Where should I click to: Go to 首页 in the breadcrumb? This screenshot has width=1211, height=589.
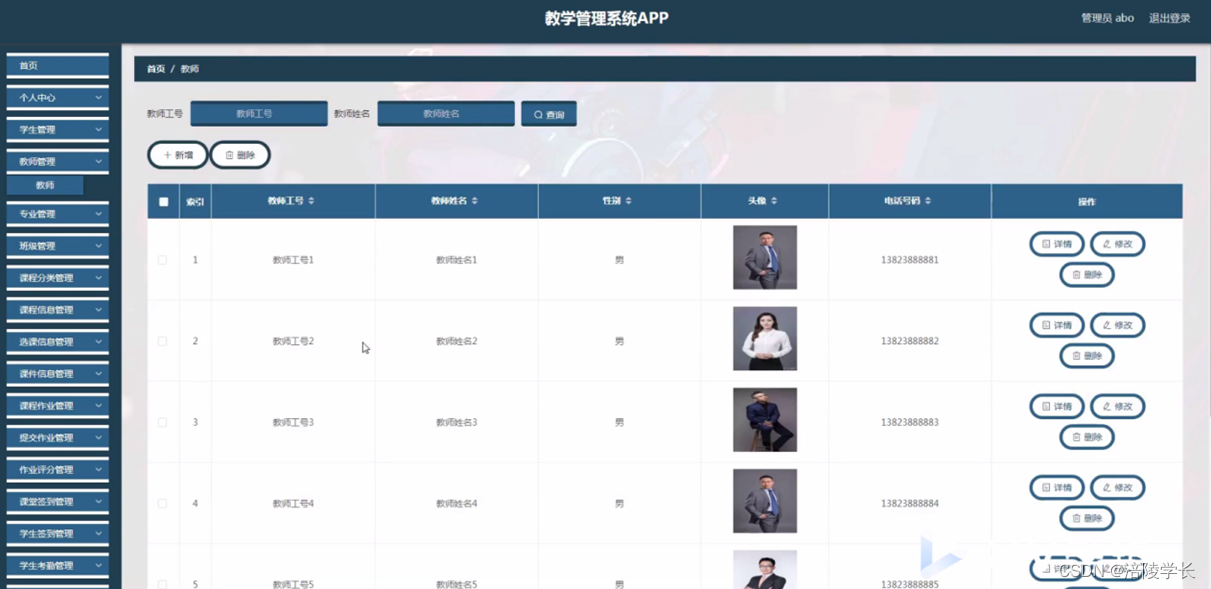[x=156, y=69]
